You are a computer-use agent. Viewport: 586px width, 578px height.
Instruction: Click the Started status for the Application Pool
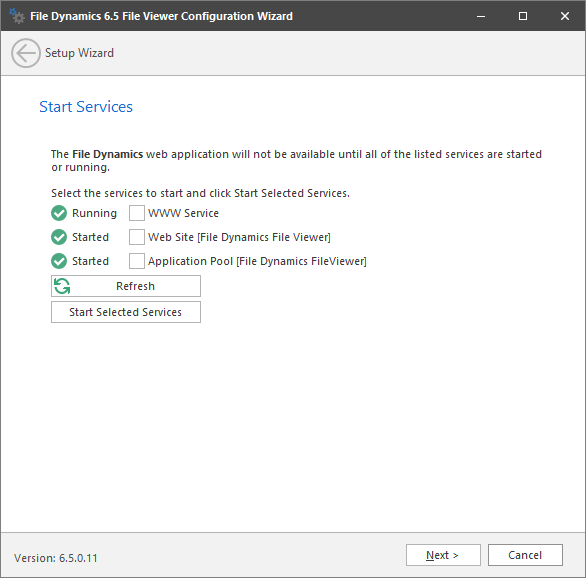click(x=90, y=261)
